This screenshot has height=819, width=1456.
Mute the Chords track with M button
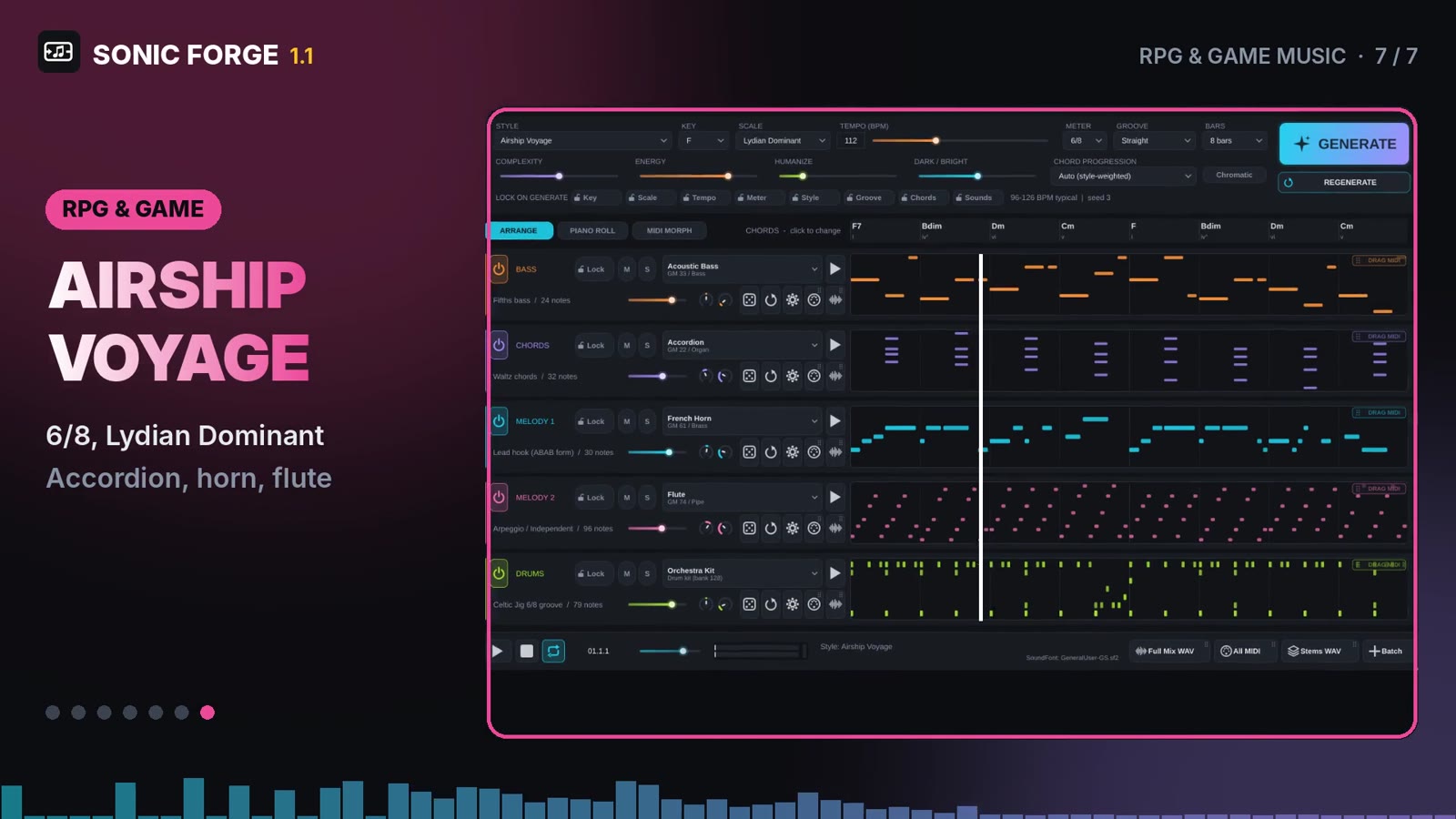pyautogui.click(x=626, y=346)
